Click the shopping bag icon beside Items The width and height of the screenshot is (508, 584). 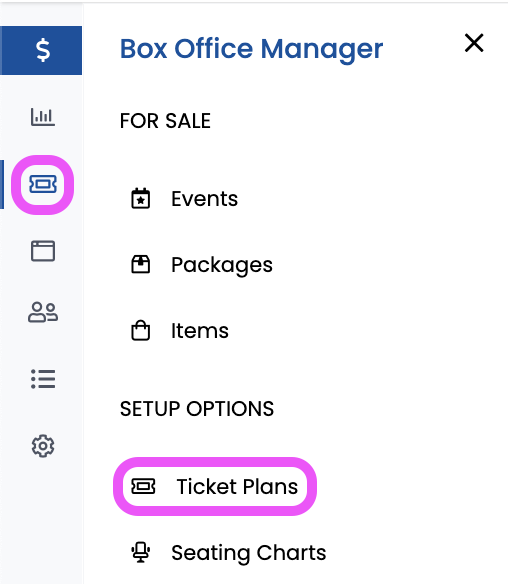click(x=141, y=330)
